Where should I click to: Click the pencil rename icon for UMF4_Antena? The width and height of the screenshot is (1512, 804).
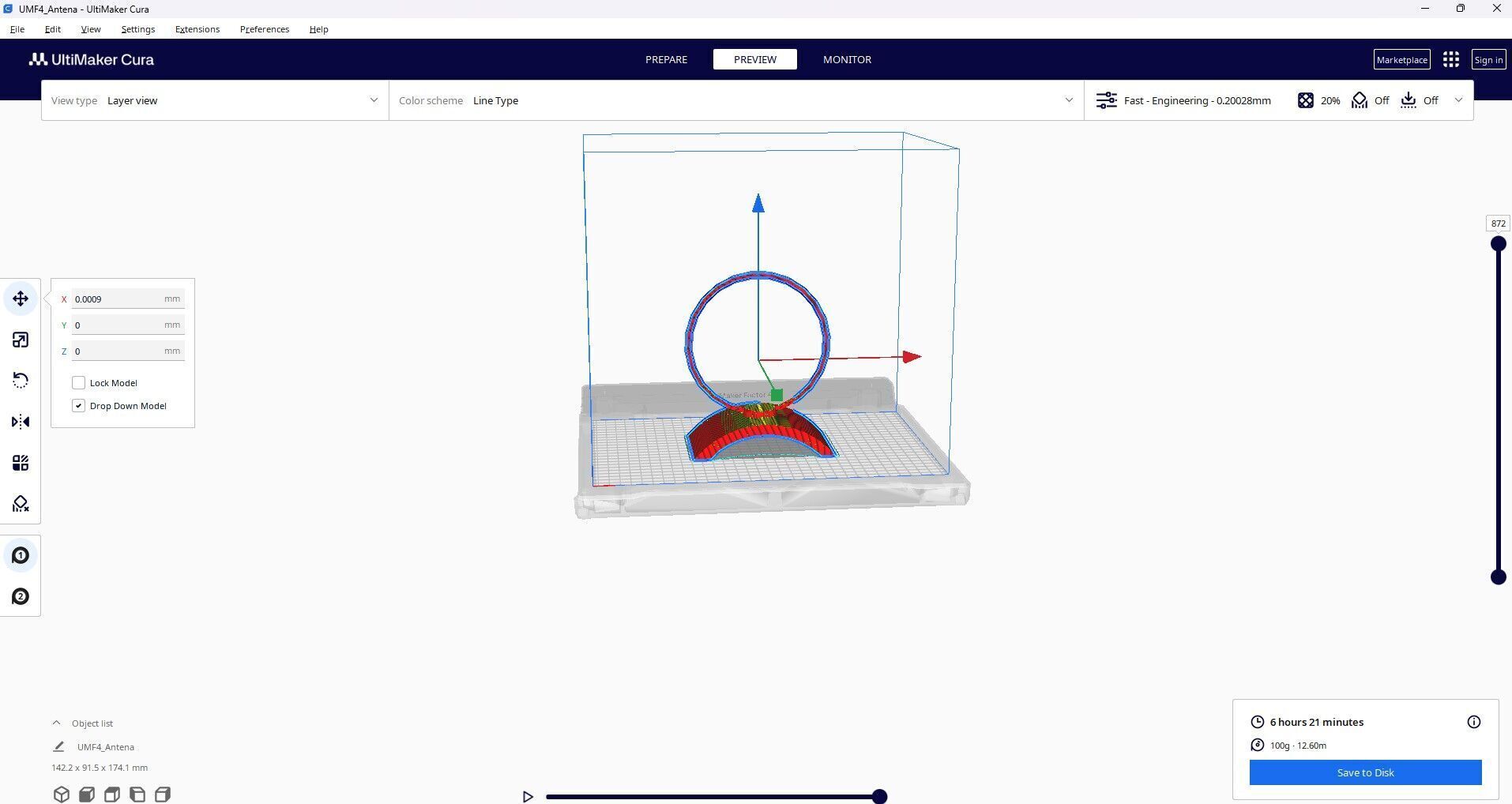point(58,746)
